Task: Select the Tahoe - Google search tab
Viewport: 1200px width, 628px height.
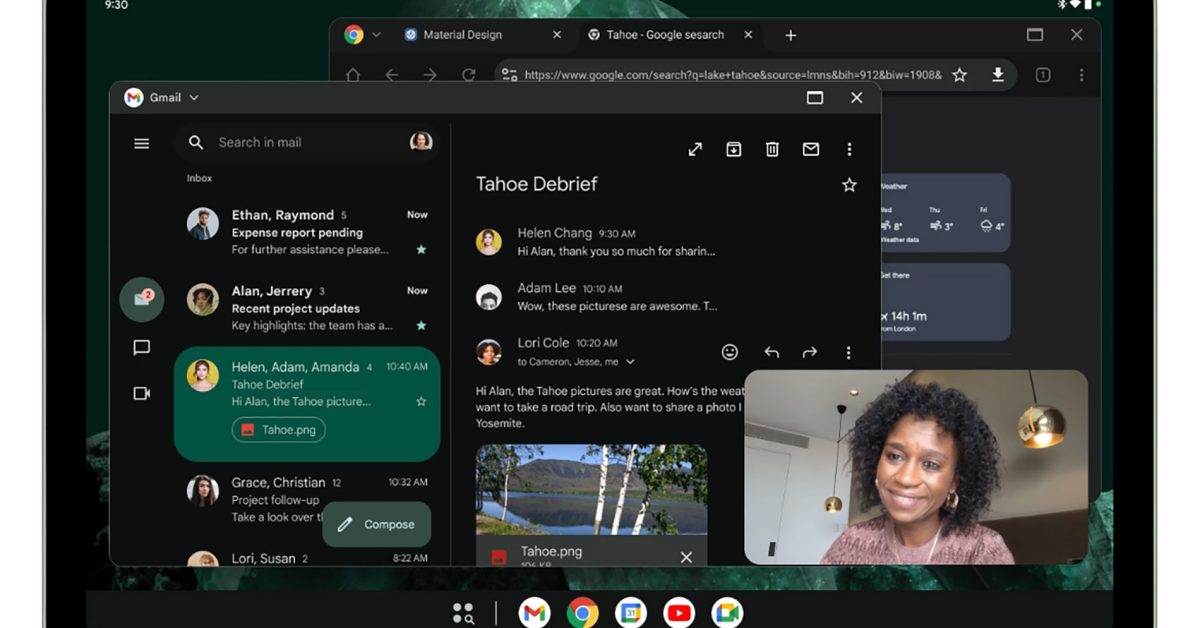Action: coord(664,35)
